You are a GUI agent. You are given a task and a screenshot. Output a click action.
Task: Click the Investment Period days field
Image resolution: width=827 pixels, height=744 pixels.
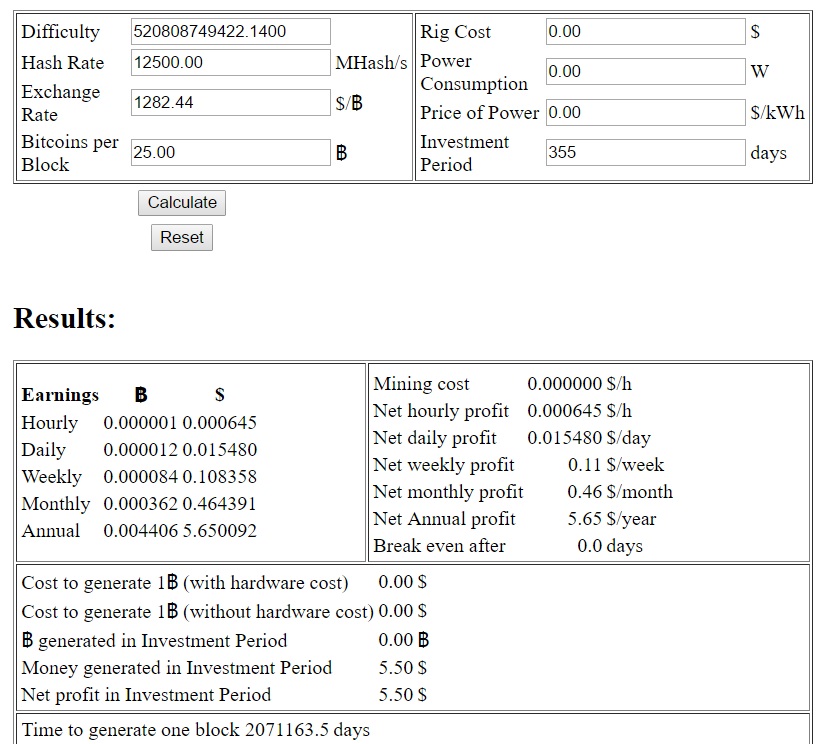click(x=645, y=153)
